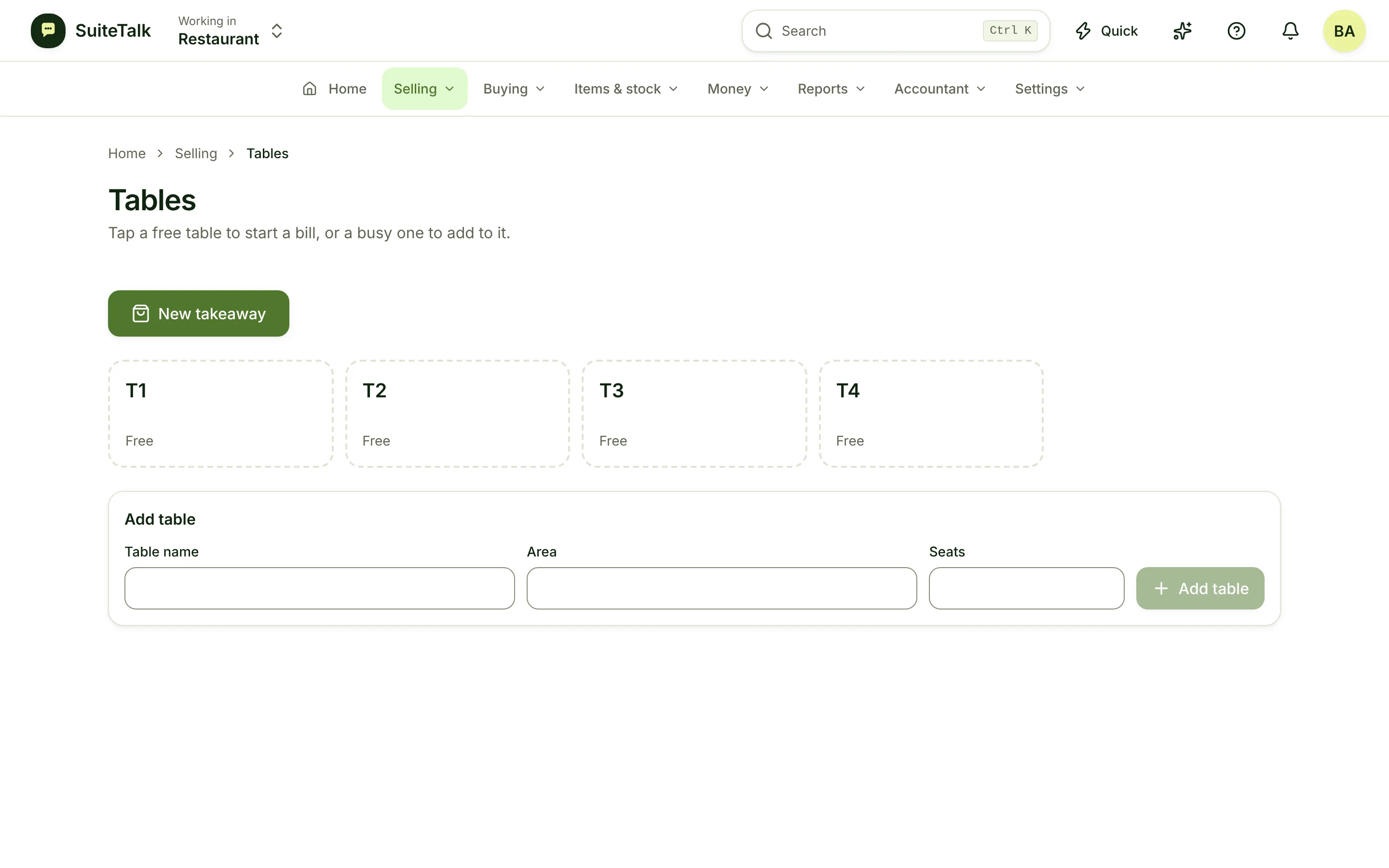1389x868 pixels.
Task: Start a New takeaway order
Action: [199, 313]
